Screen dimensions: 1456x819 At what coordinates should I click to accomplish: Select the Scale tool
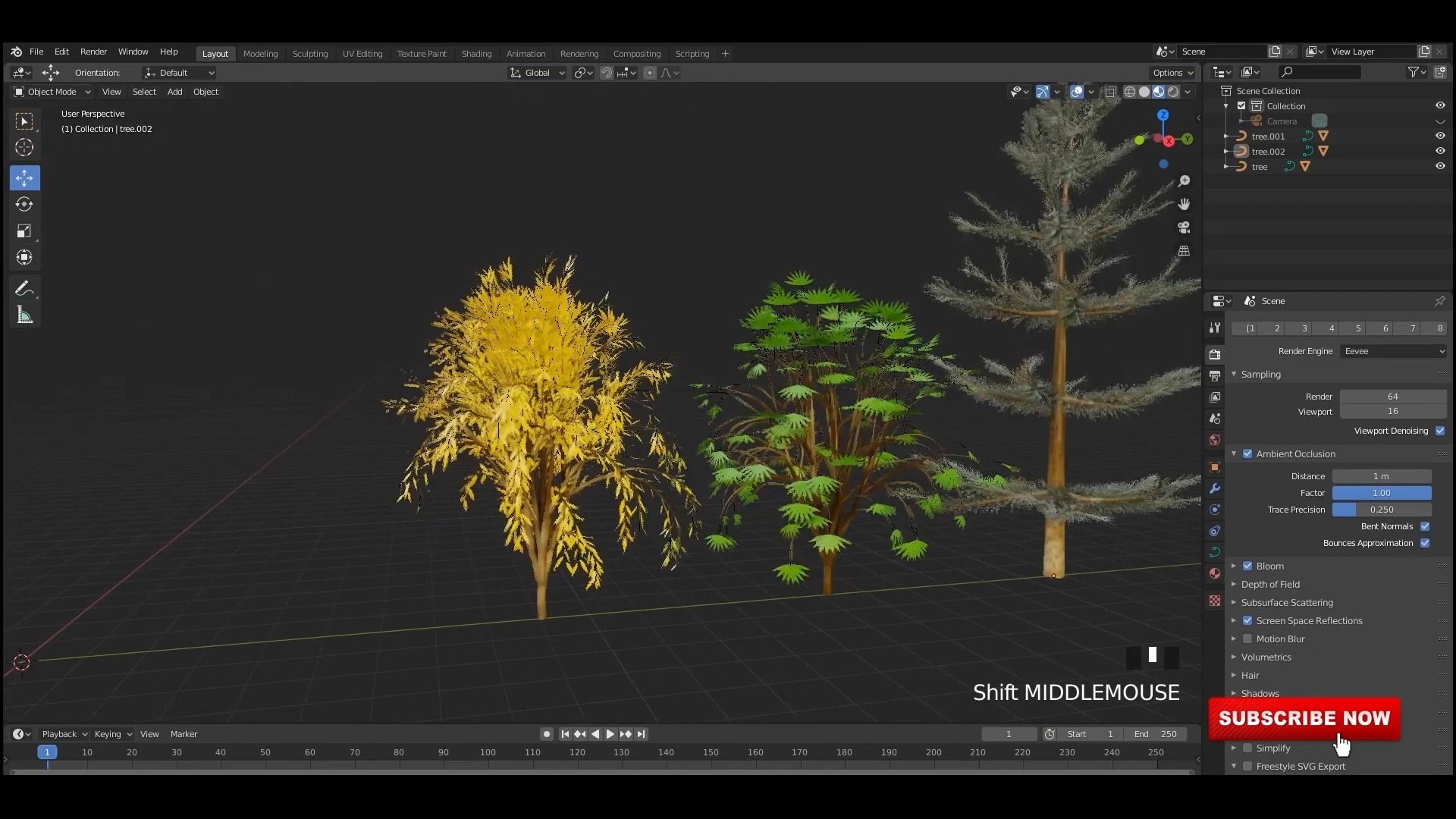(x=24, y=231)
